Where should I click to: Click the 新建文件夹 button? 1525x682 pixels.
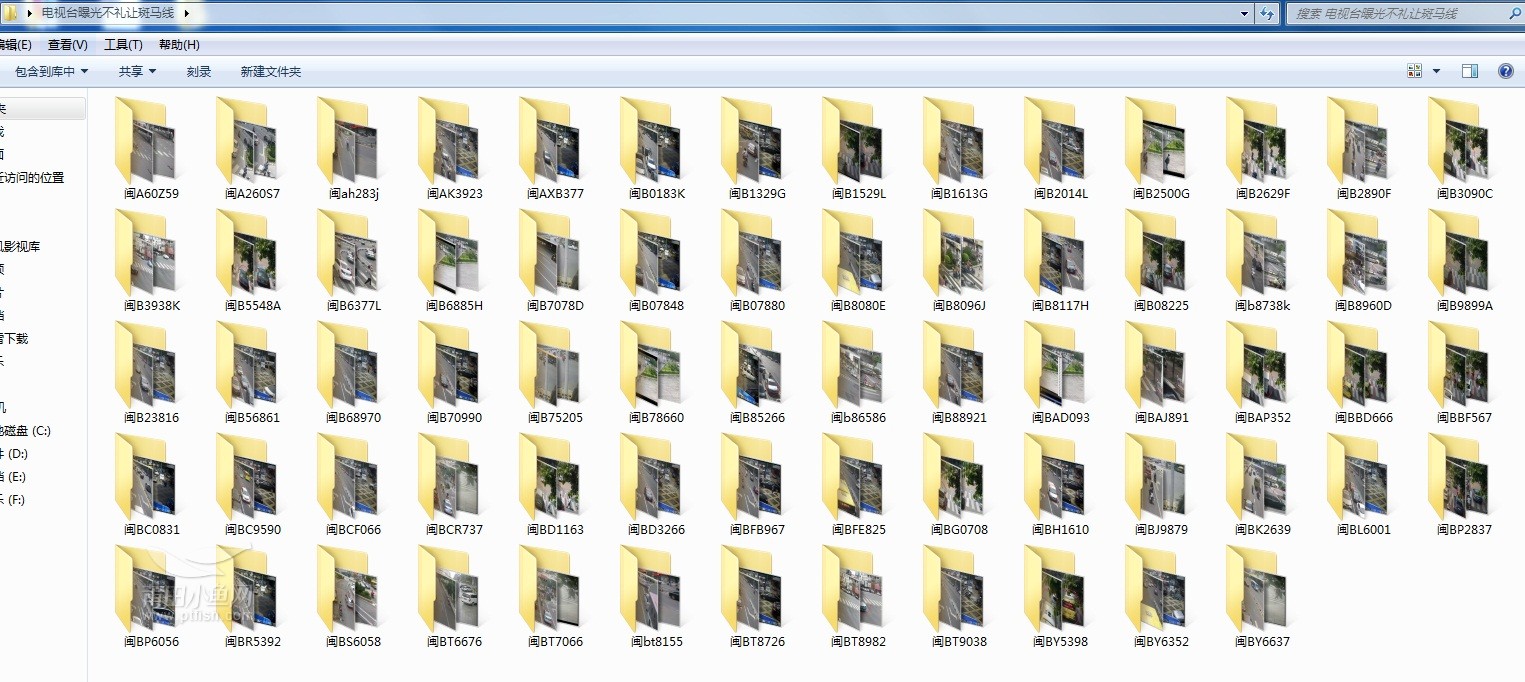270,72
